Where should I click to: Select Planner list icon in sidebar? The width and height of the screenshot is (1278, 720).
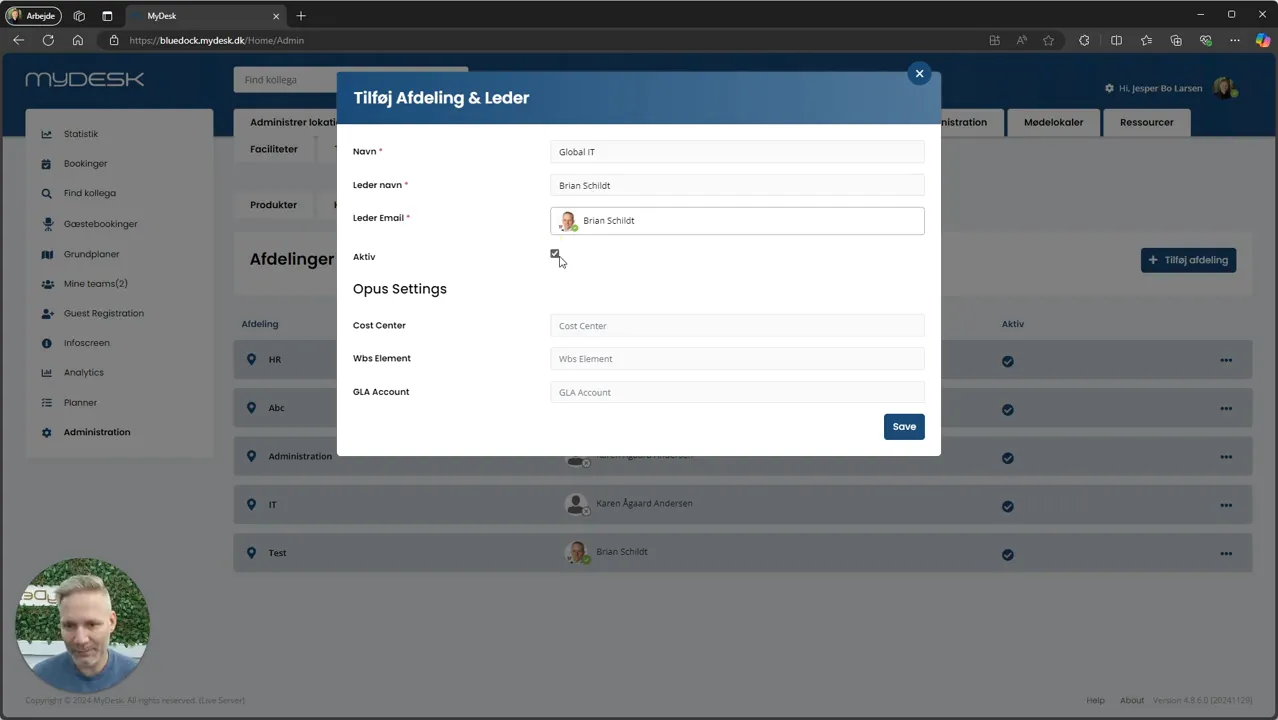click(x=46, y=403)
